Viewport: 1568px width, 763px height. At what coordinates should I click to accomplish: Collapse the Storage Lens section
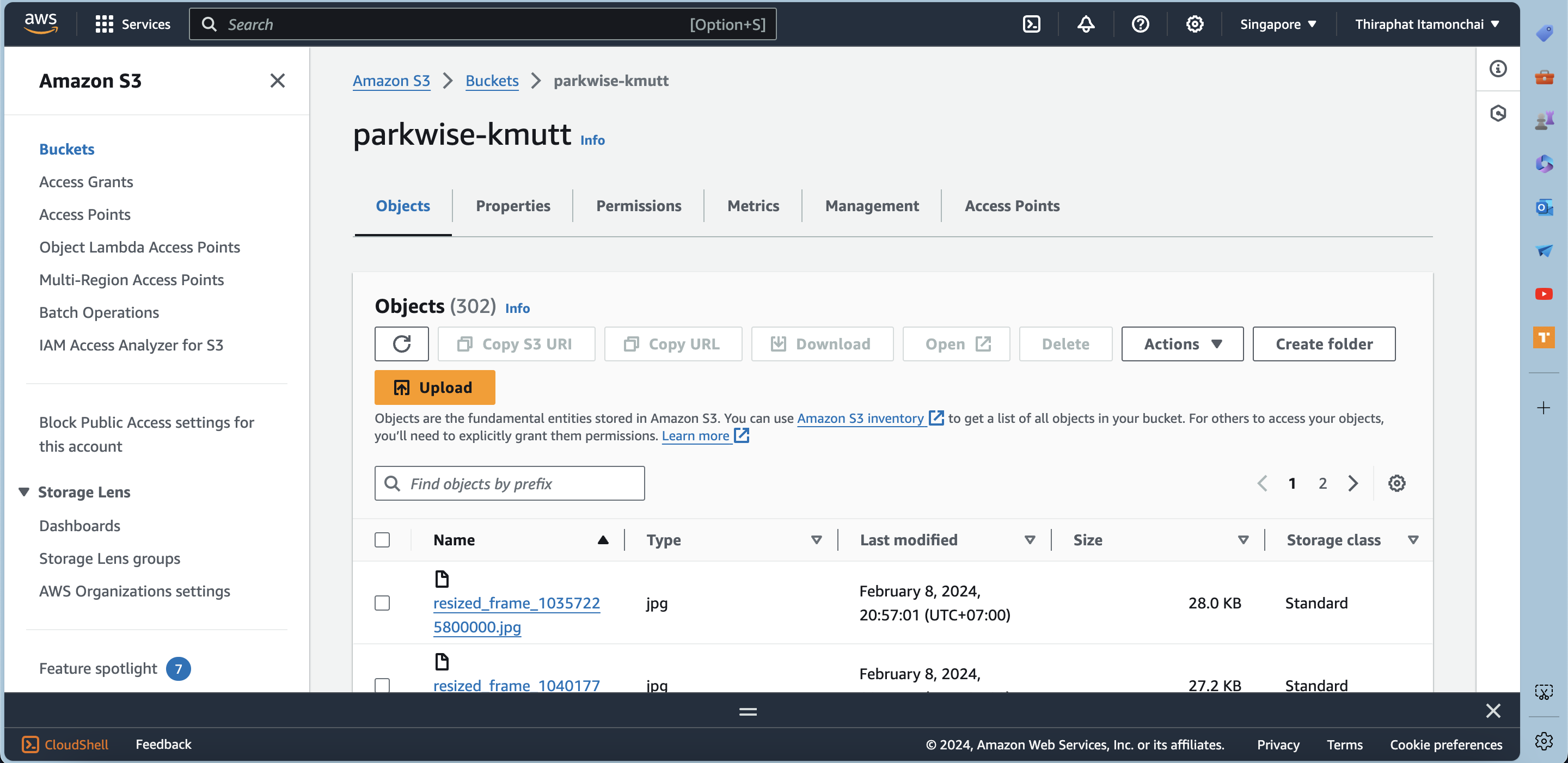tap(23, 491)
